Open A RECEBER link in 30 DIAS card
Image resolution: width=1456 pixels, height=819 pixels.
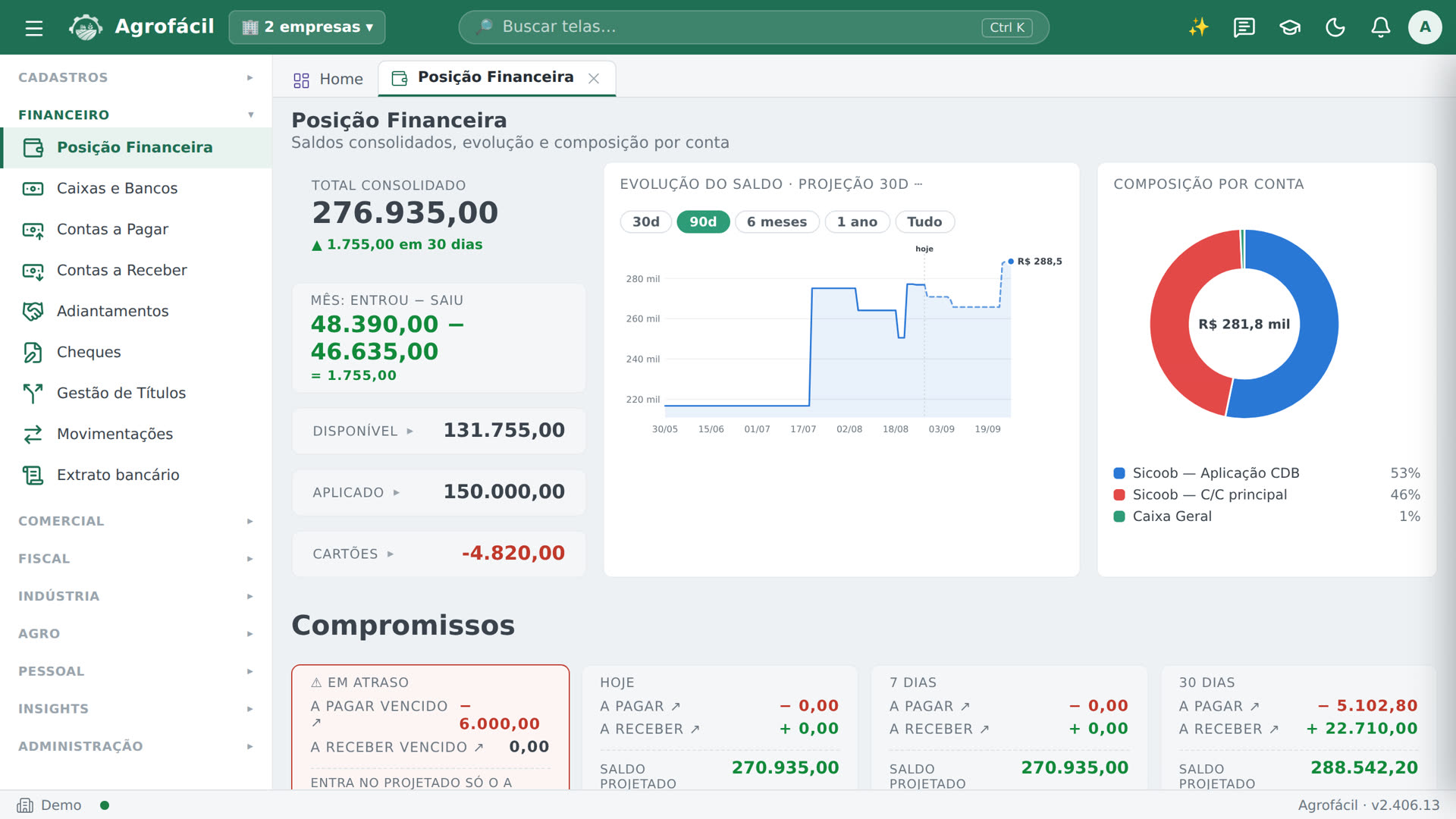(1229, 730)
